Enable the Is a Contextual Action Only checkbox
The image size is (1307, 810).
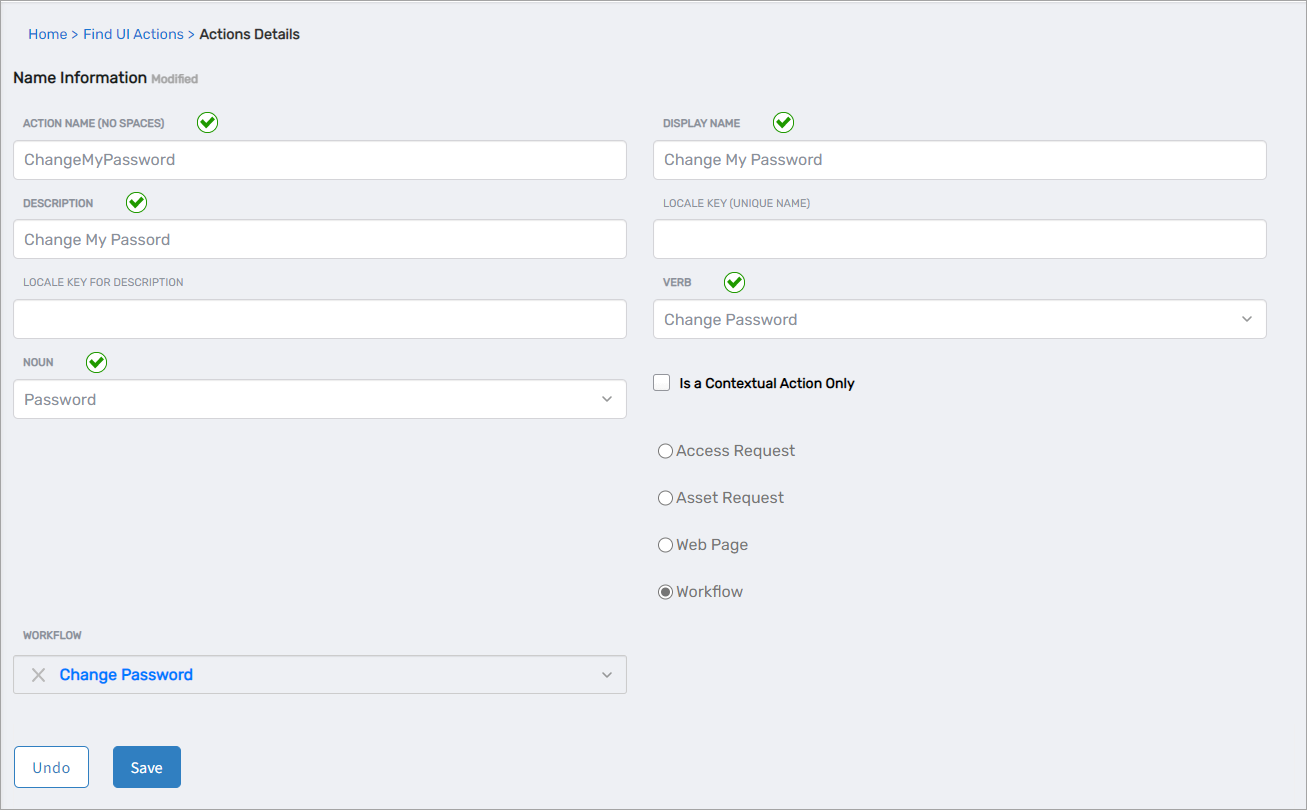(x=661, y=382)
